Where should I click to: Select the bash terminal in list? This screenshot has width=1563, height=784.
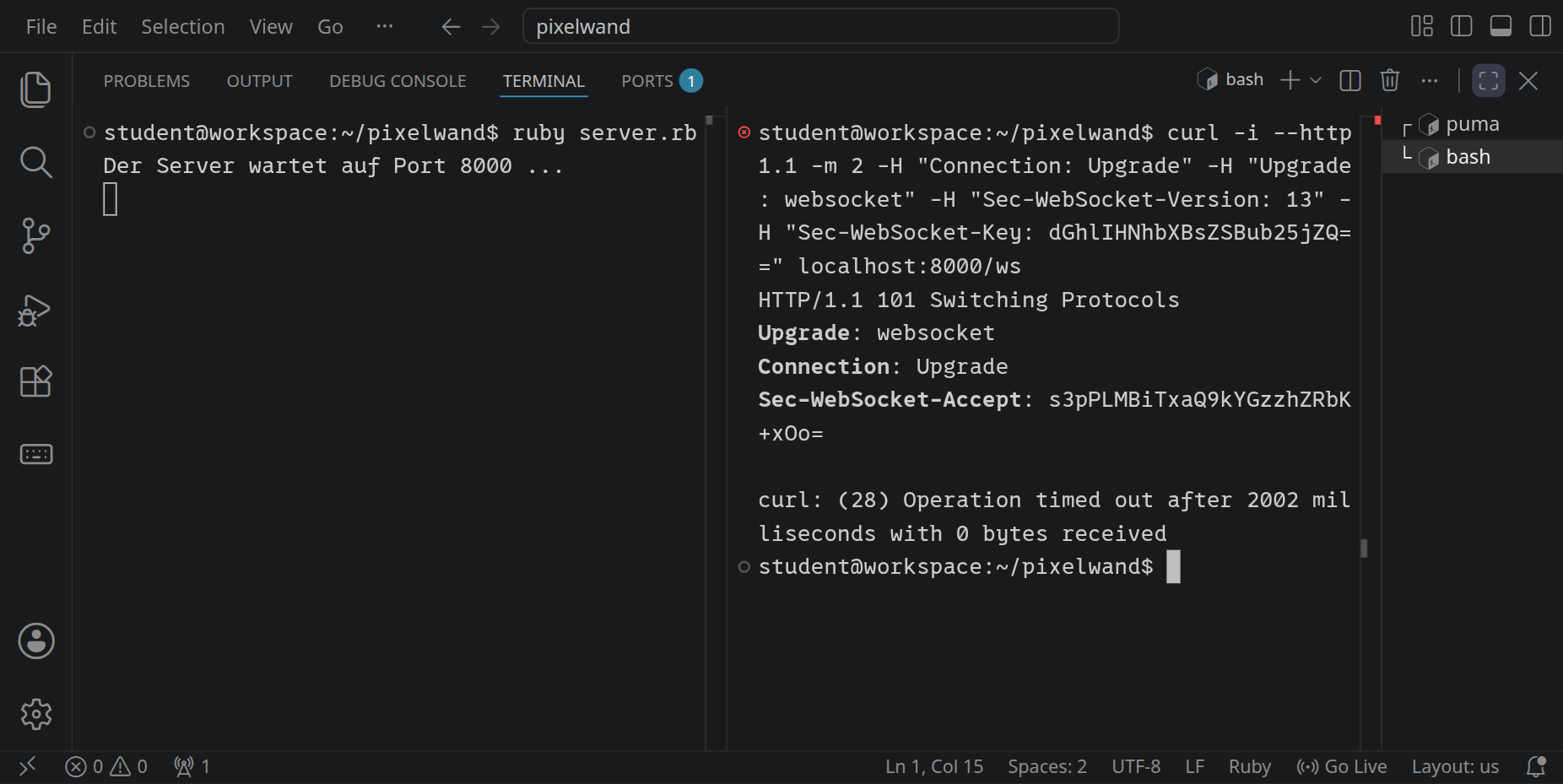pos(1473,157)
